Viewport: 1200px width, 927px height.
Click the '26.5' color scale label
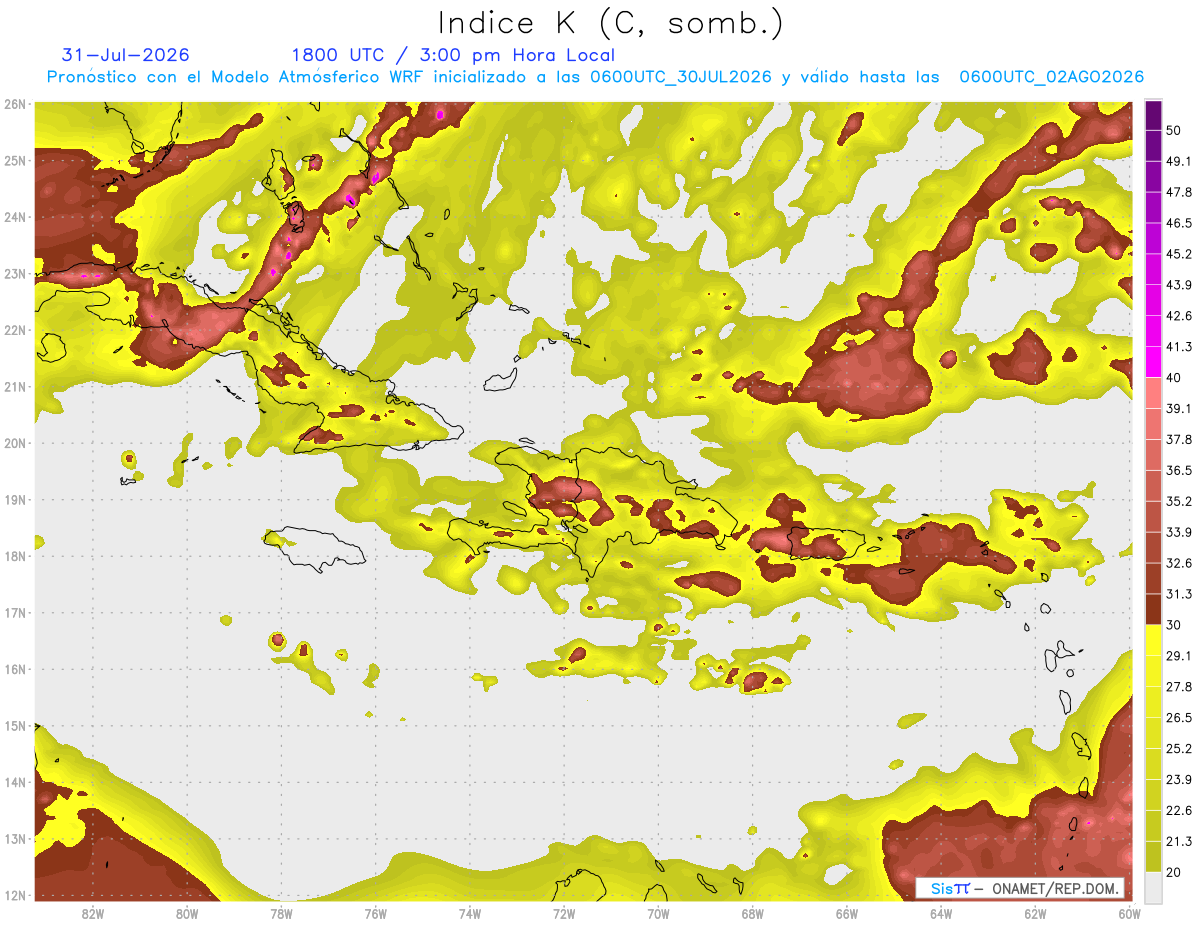pos(1179,717)
